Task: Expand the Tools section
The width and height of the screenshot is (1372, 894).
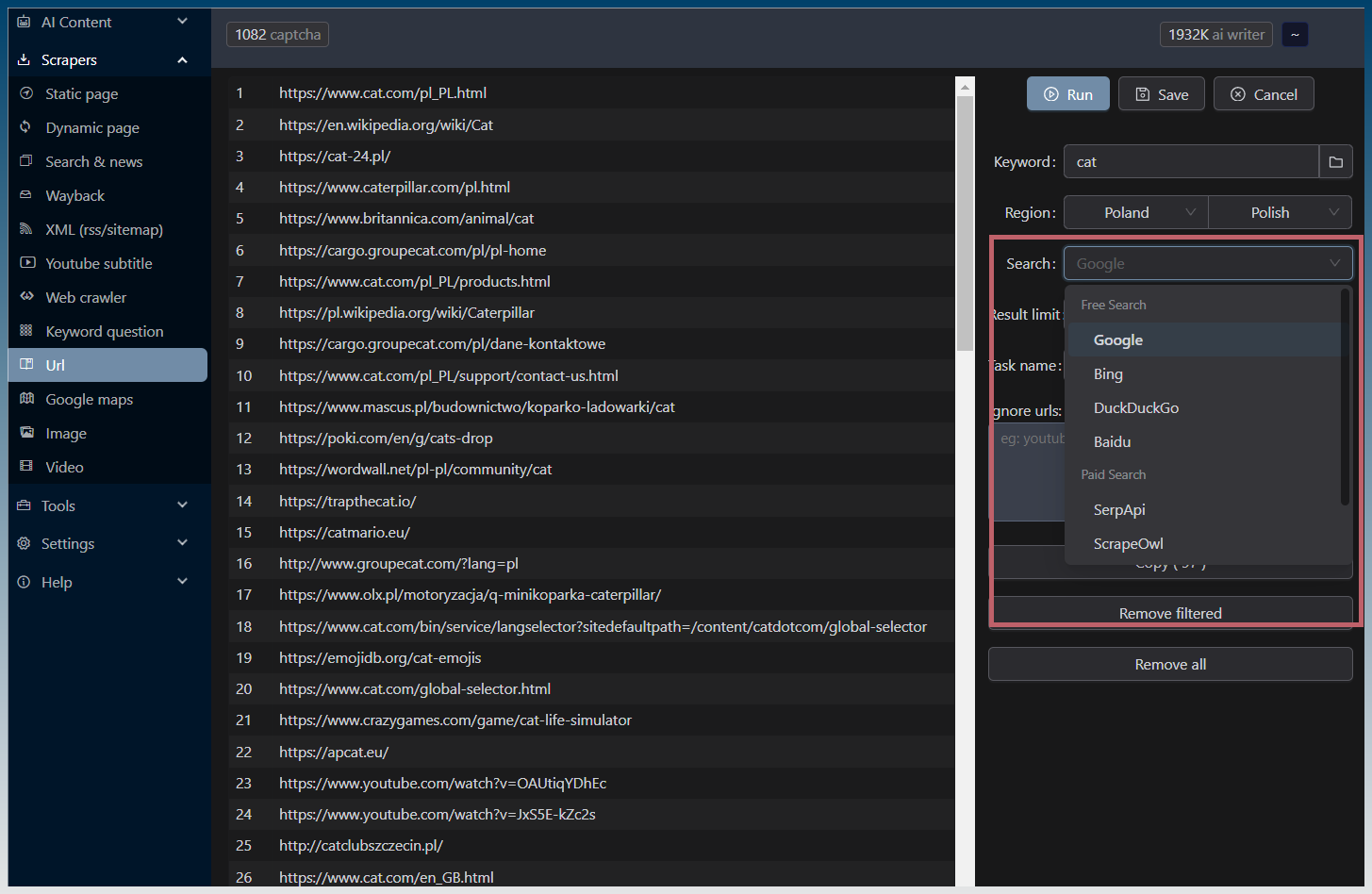Action: (x=182, y=505)
